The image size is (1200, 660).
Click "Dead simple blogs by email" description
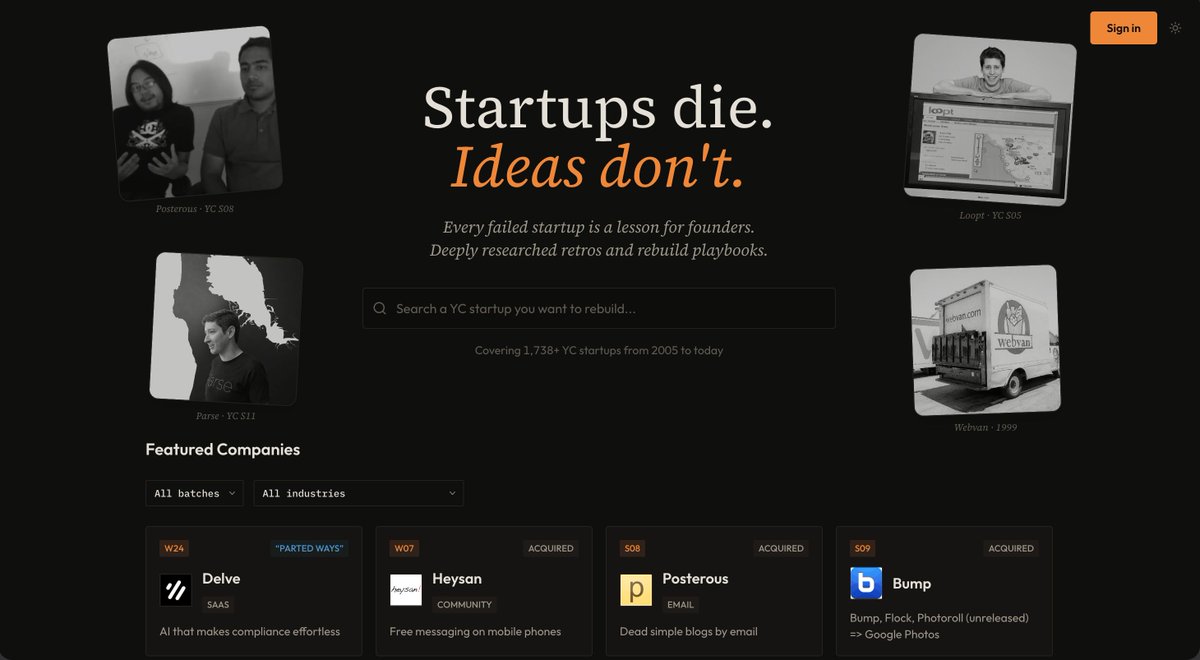[689, 631]
